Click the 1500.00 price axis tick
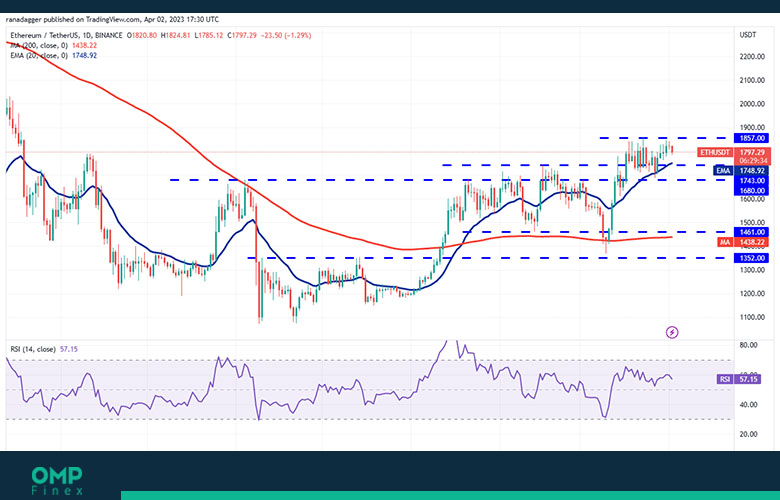 (752, 222)
